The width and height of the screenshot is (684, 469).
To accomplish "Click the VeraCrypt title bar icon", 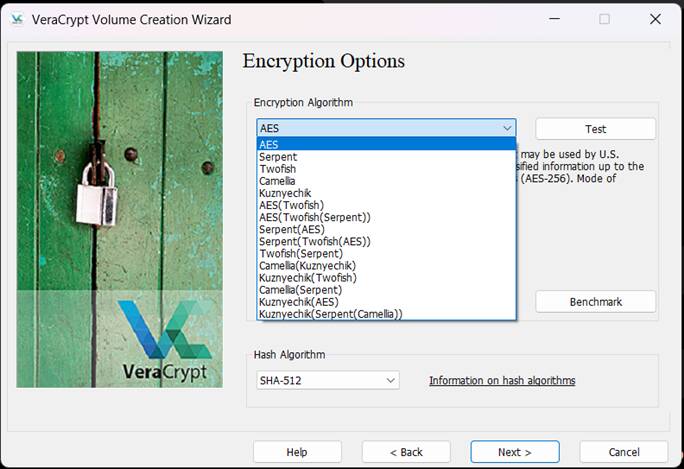I will [x=17, y=19].
